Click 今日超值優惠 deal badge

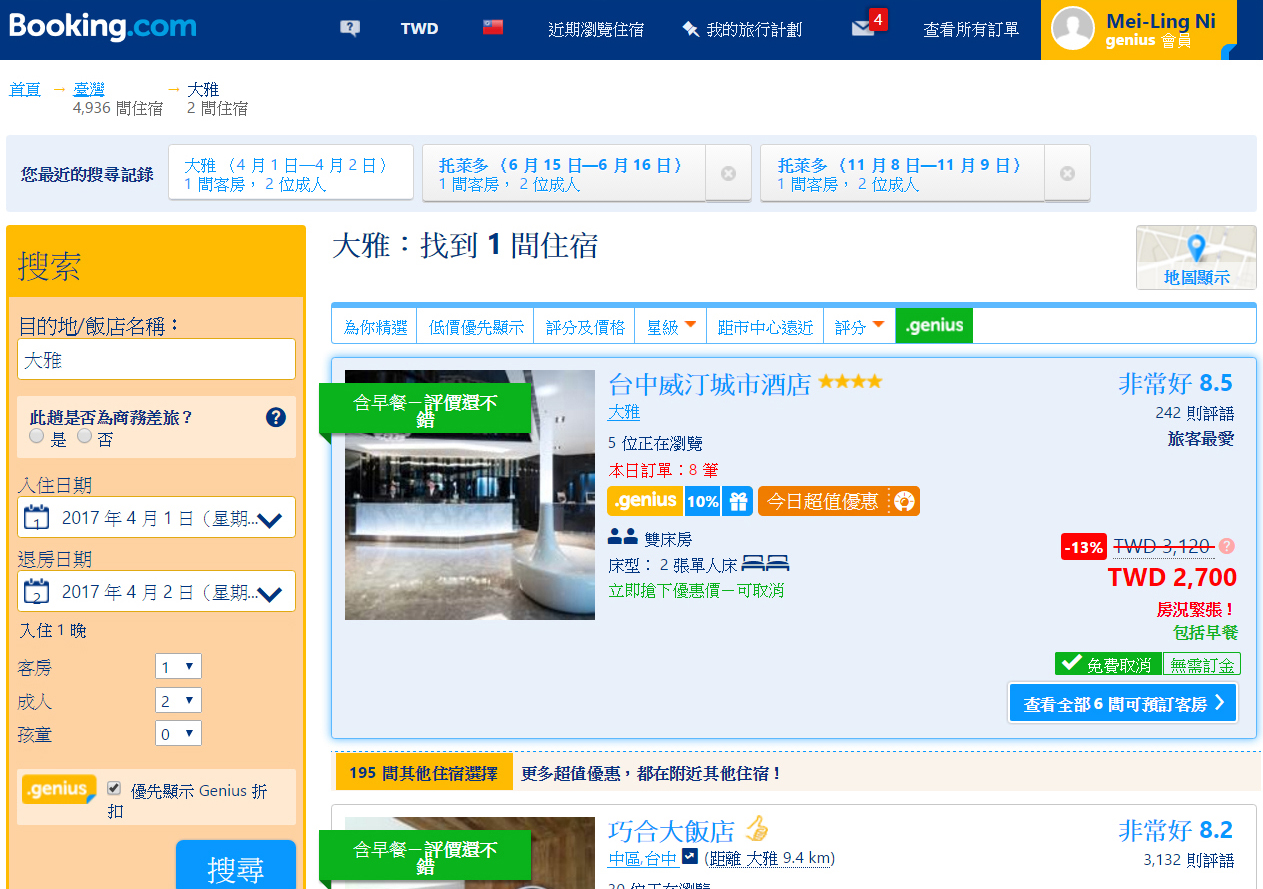pyautogui.click(x=839, y=501)
